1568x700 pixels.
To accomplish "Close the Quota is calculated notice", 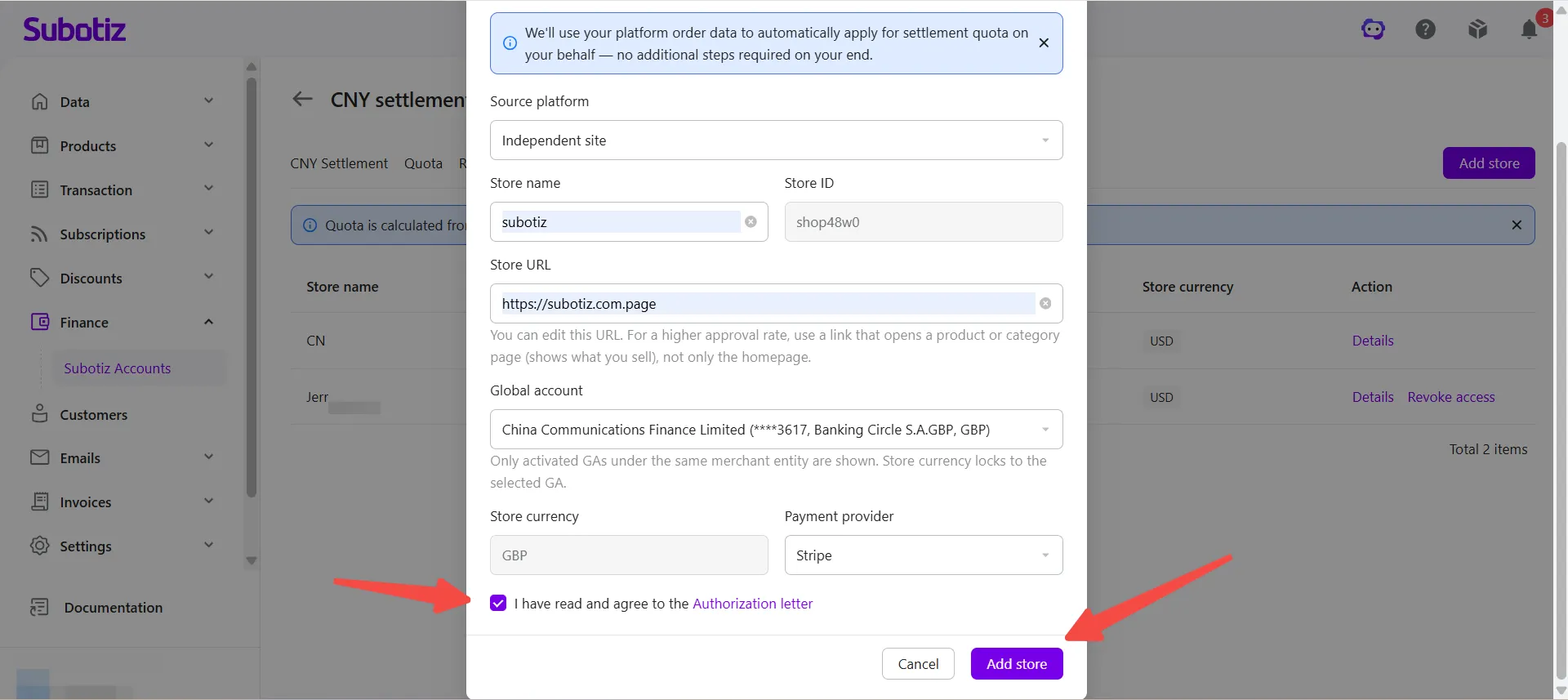I will (x=1517, y=225).
